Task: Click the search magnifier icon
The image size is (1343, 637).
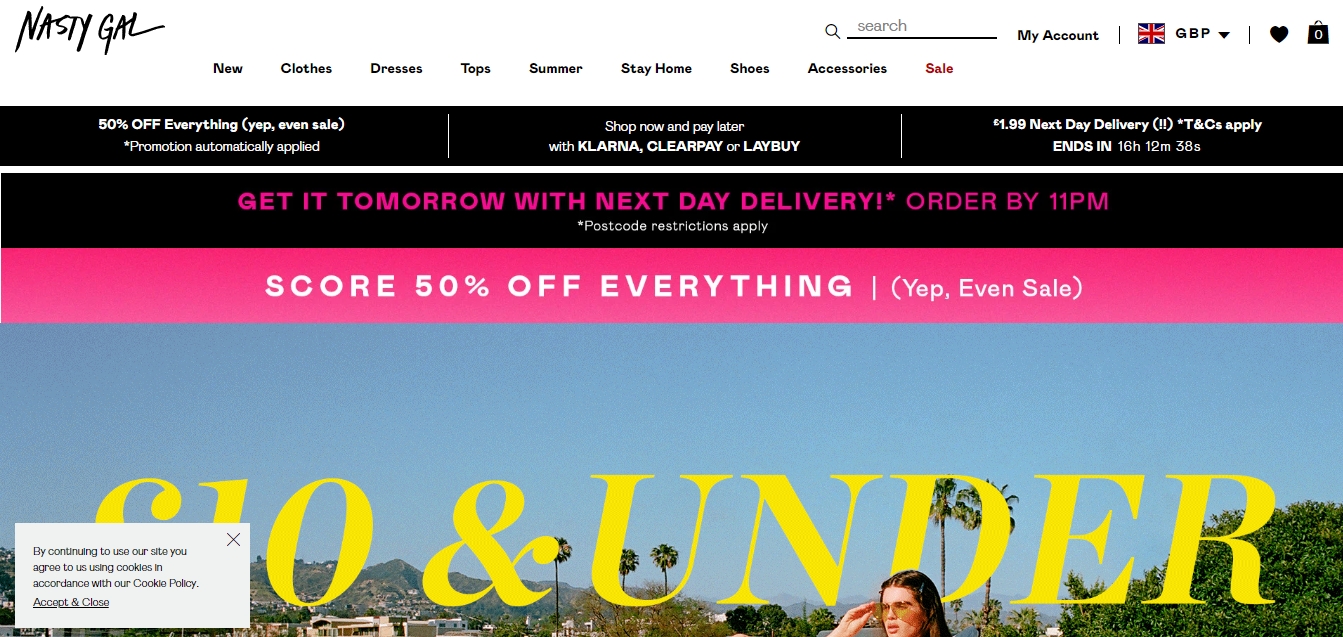Action: click(x=832, y=32)
